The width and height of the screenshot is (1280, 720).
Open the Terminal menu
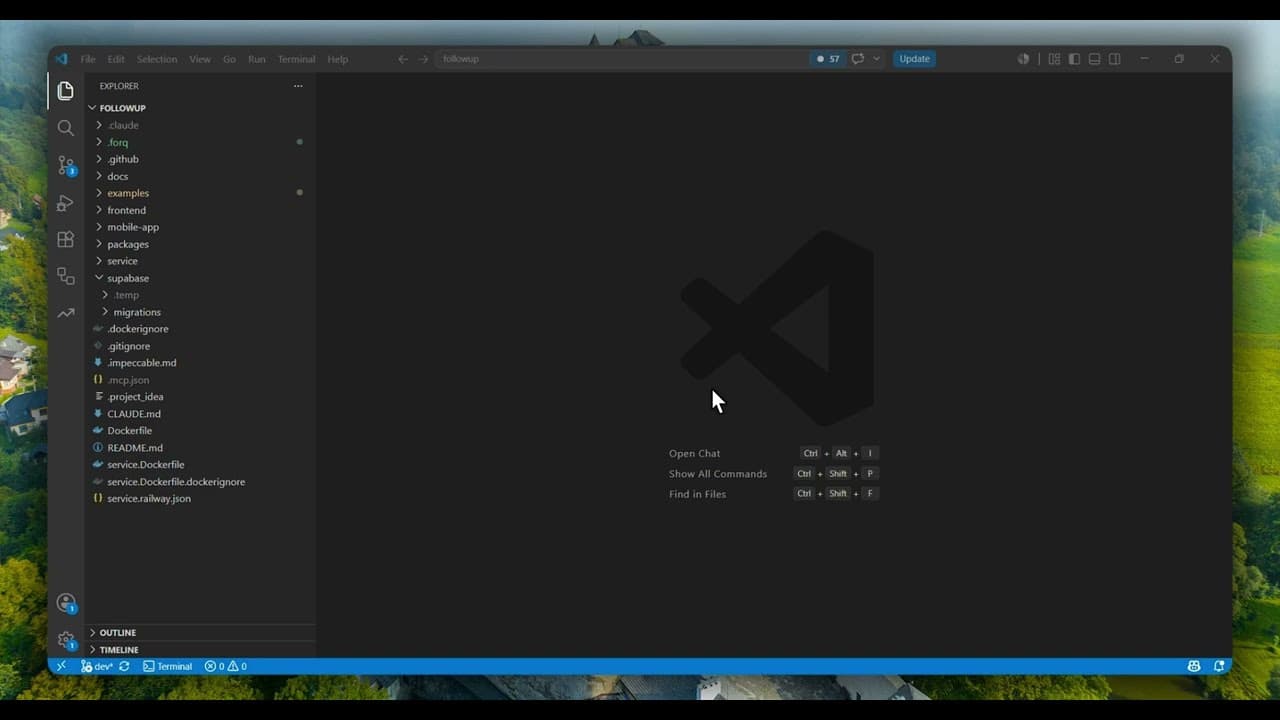296,59
